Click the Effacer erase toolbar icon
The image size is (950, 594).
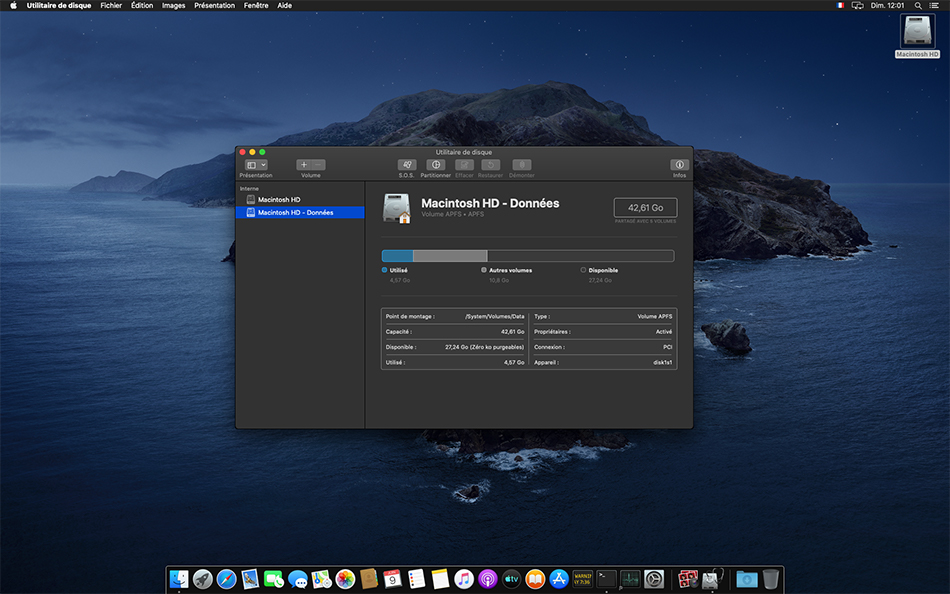click(464, 165)
